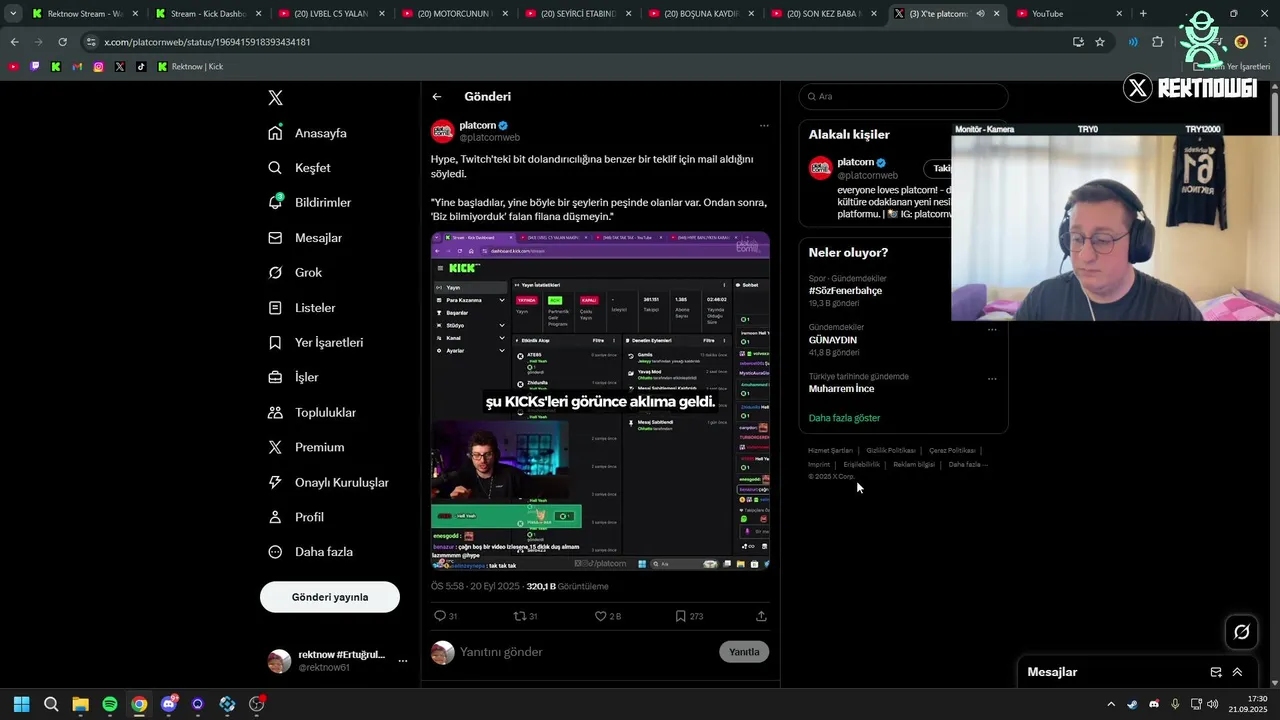Open İşler jobs page

[293, 377]
